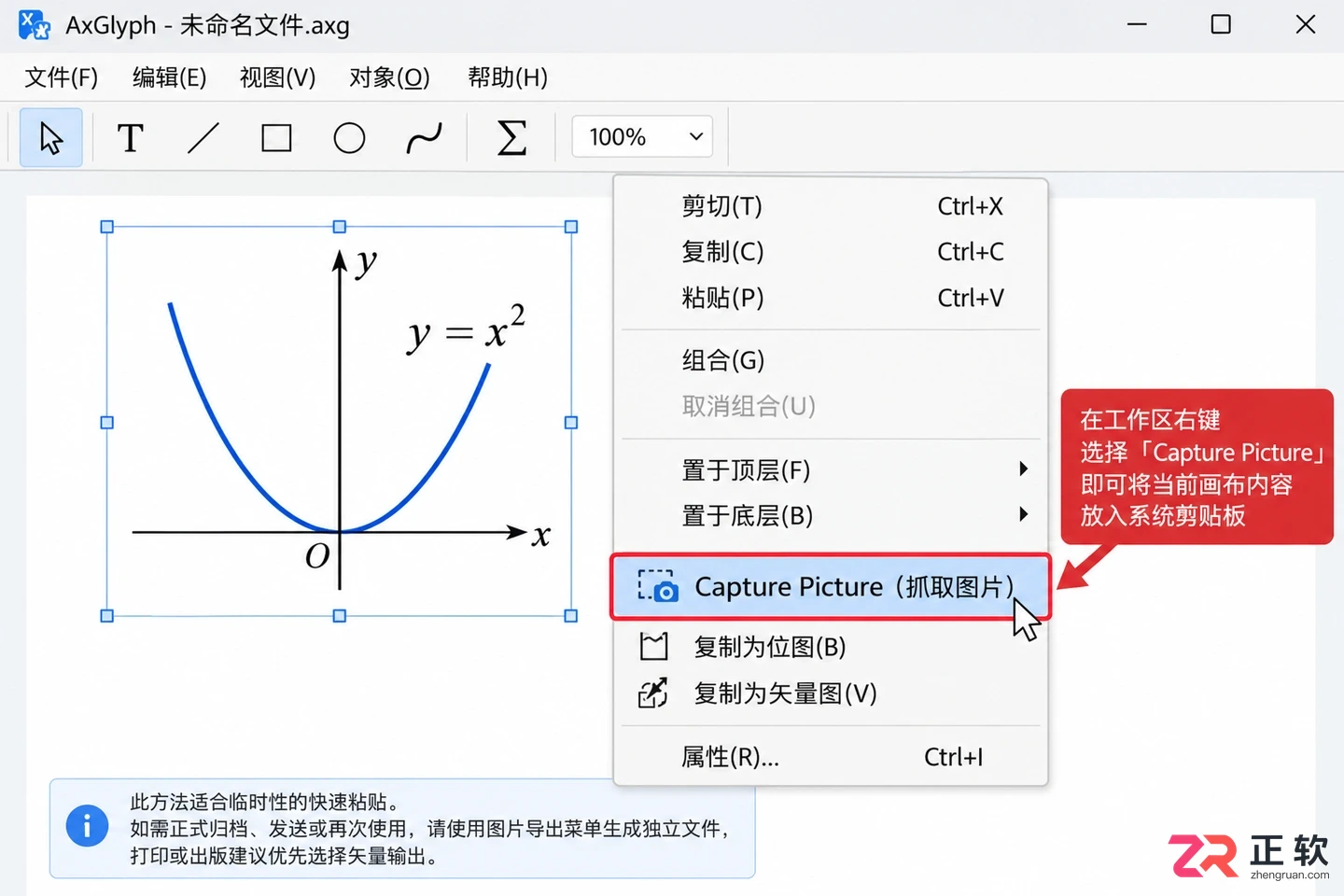The image size is (1344, 896).
Task: Open the 对象(O) menu
Action: [389, 77]
